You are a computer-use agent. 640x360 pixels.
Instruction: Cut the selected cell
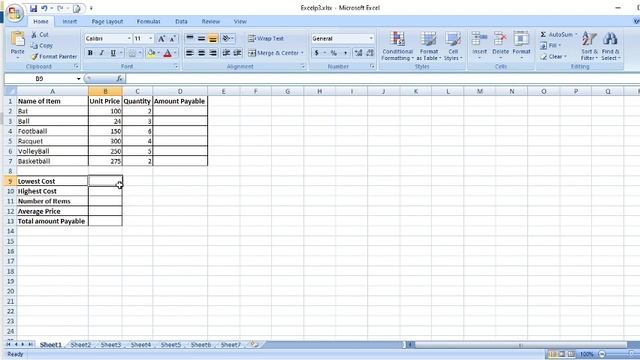tap(40, 35)
